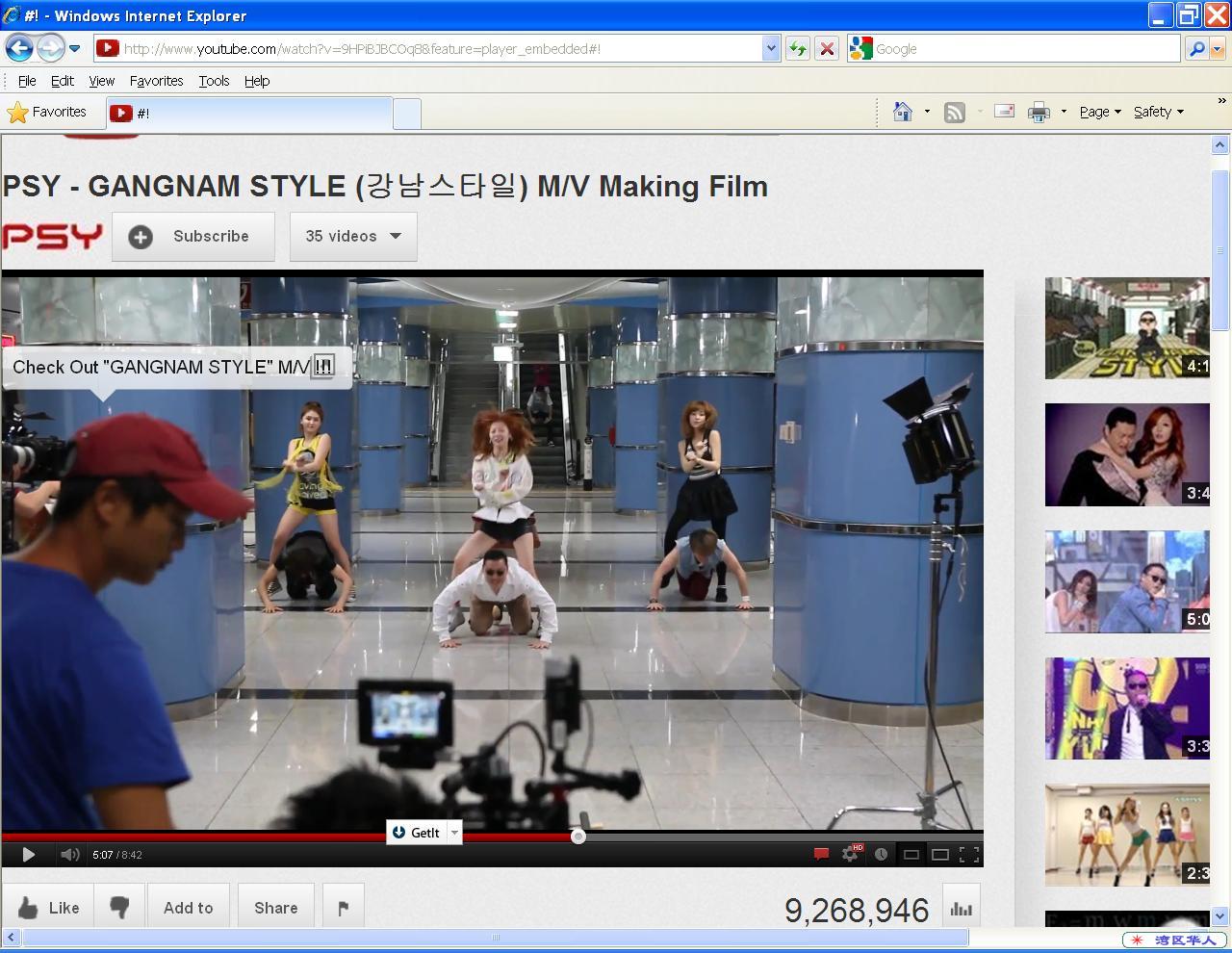Open the PSY channel logo
The height and width of the screenshot is (953, 1232).
[x=52, y=237]
